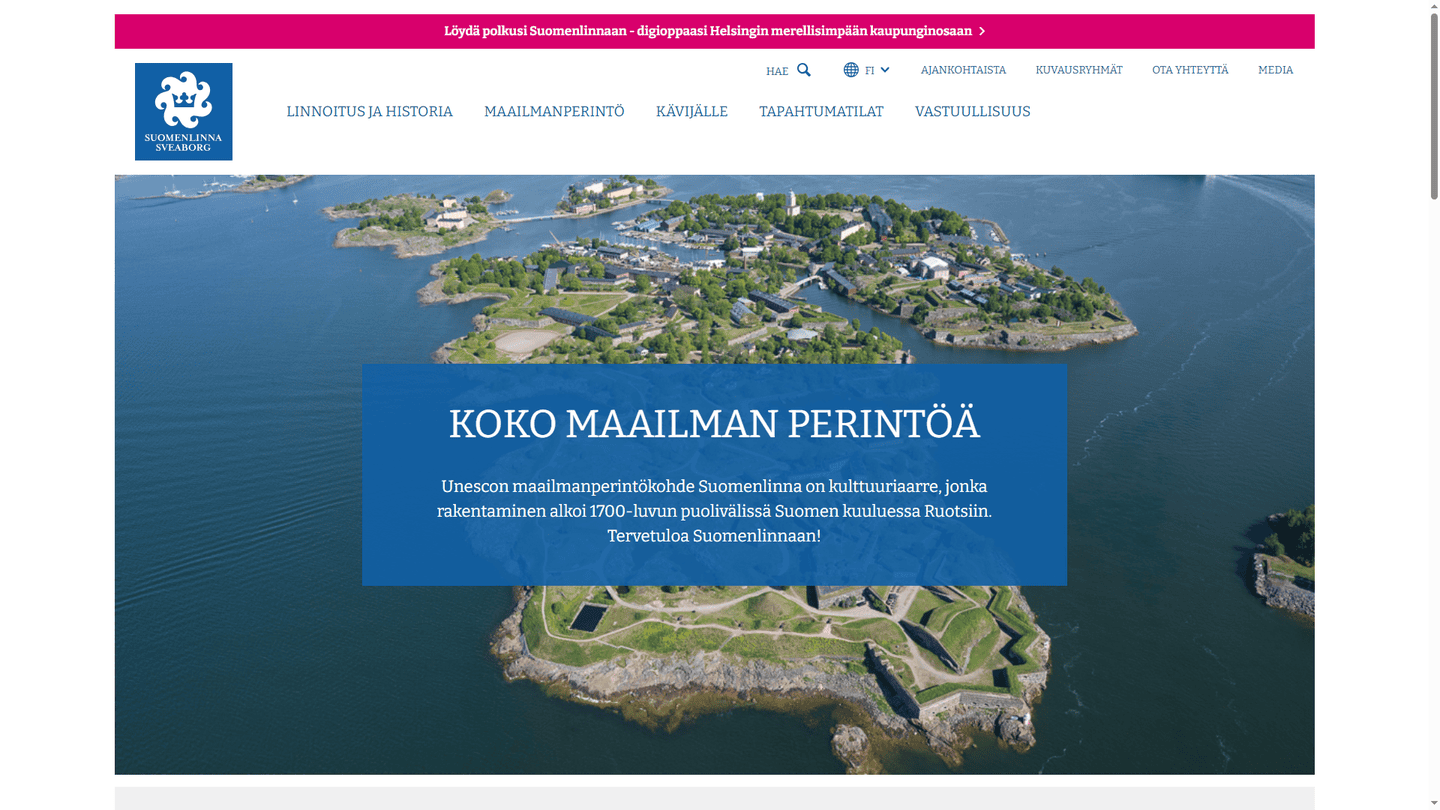The height and width of the screenshot is (810, 1440).
Task: Go to Kuvausryhmät page
Action: click(x=1079, y=70)
